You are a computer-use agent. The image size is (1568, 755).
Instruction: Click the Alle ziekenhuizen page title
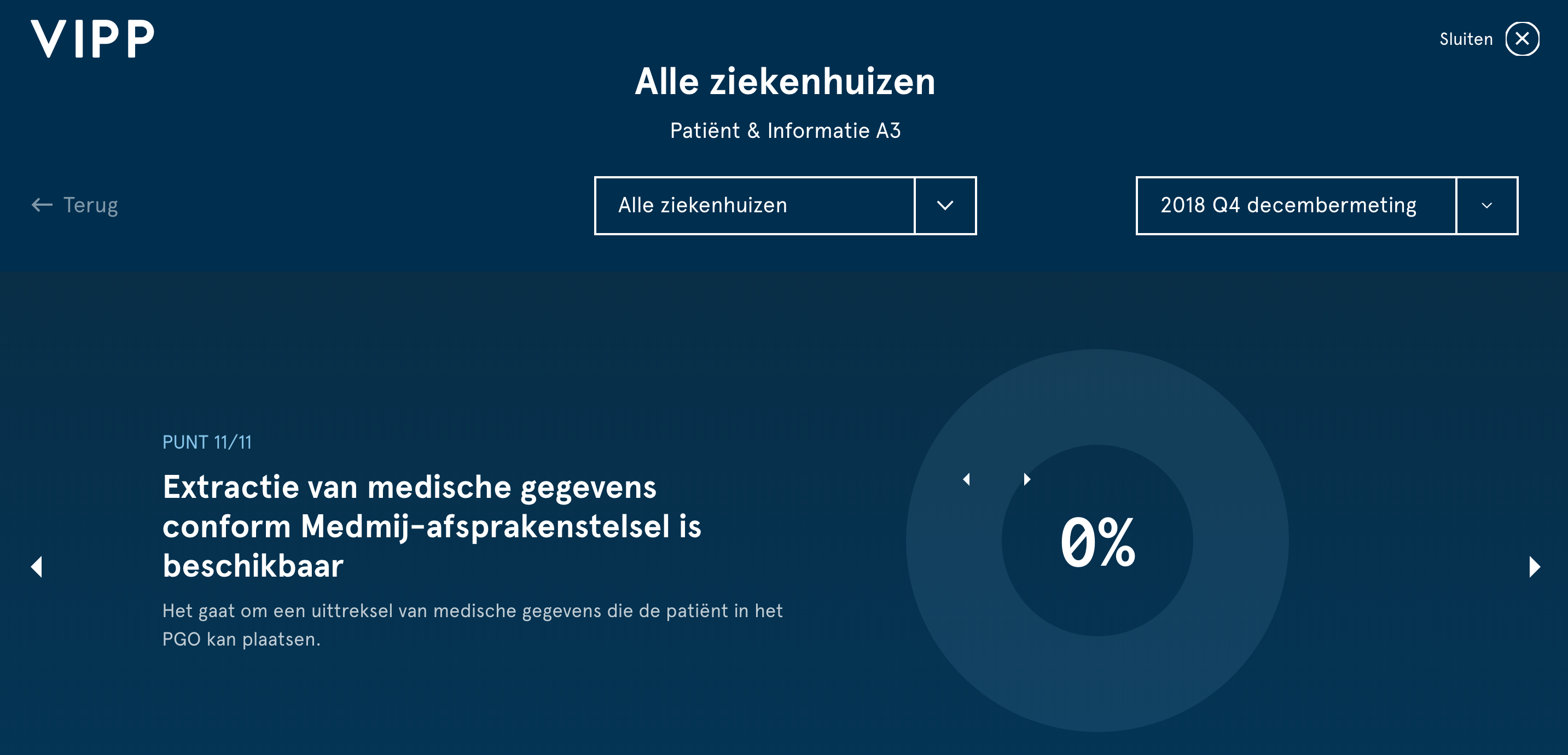tap(785, 82)
